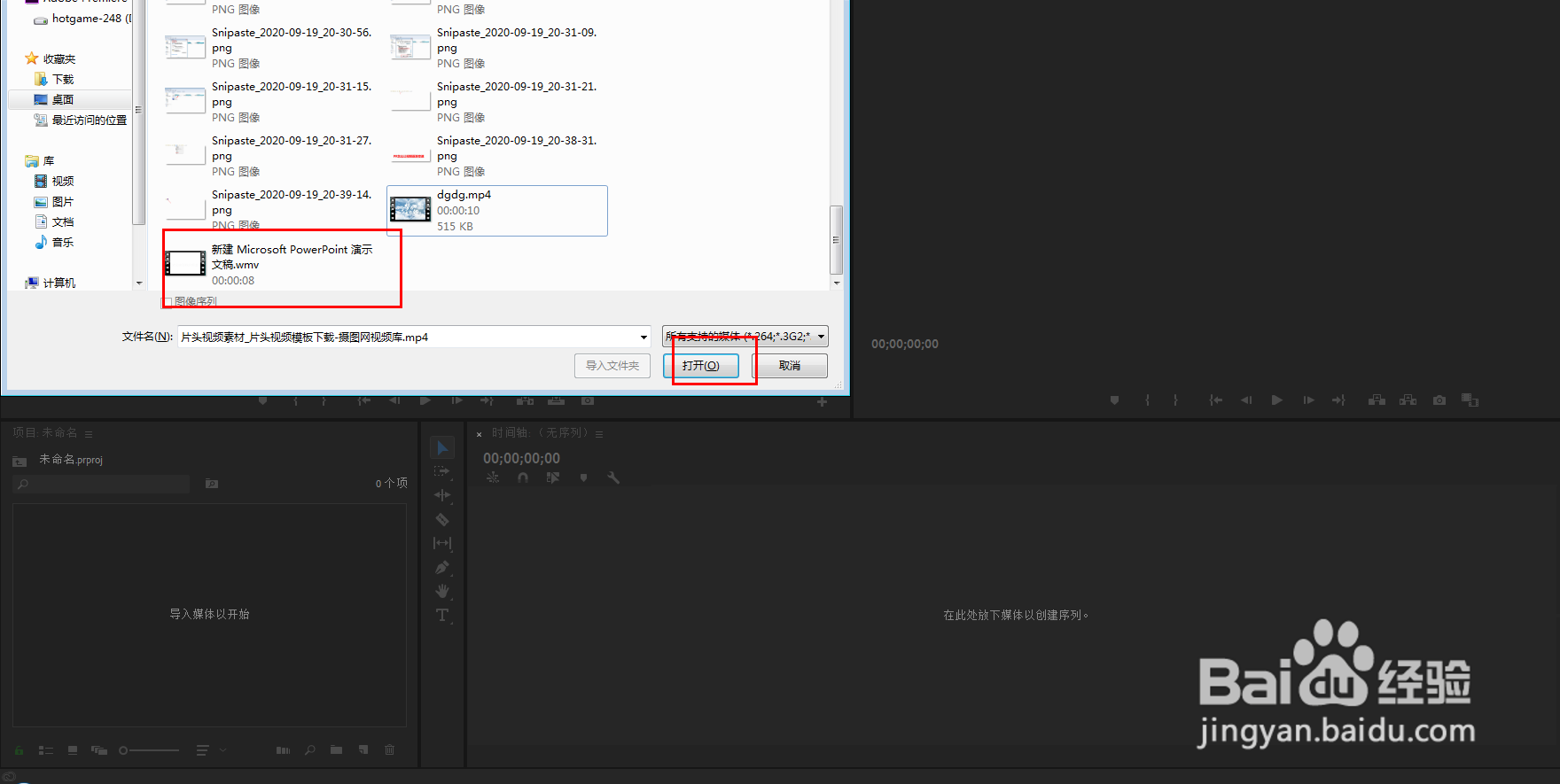This screenshot has width=1560, height=784.
Task: Click Add Marker in Program monitor
Action: coord(1114,400)
